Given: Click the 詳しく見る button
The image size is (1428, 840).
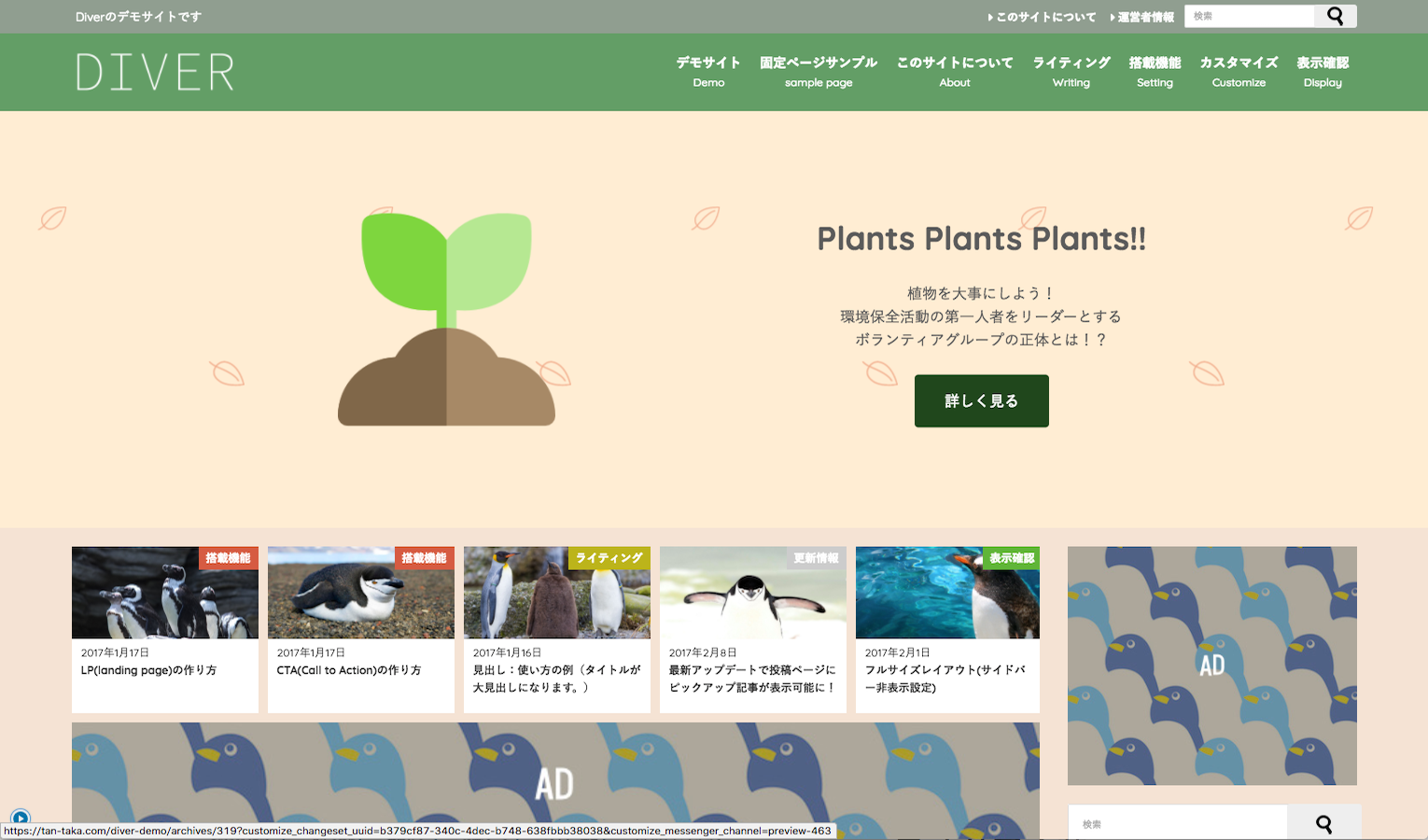Looking at the screenshot, I should 981,401.
